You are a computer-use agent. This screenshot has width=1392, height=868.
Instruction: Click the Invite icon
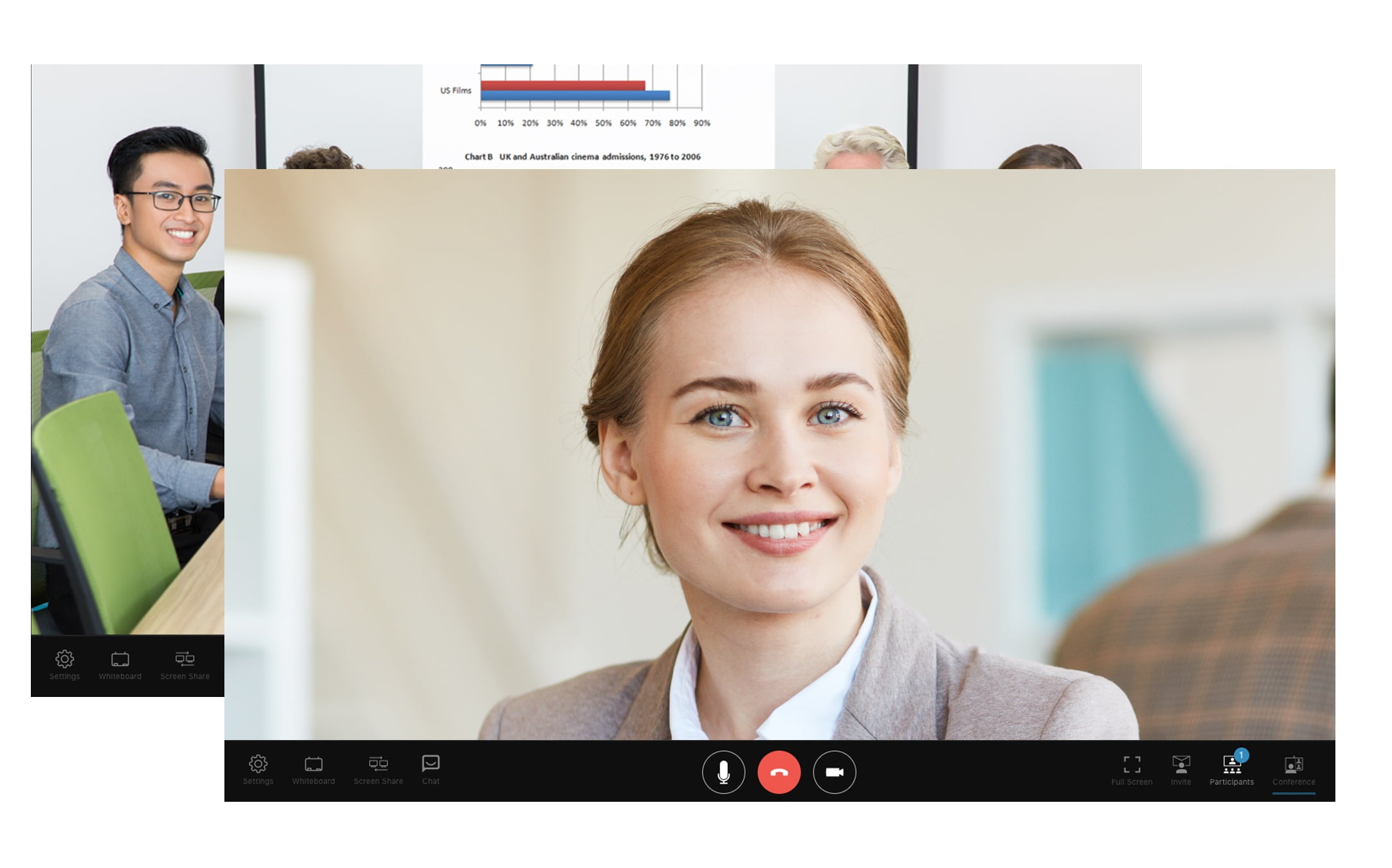point(1180,770)
